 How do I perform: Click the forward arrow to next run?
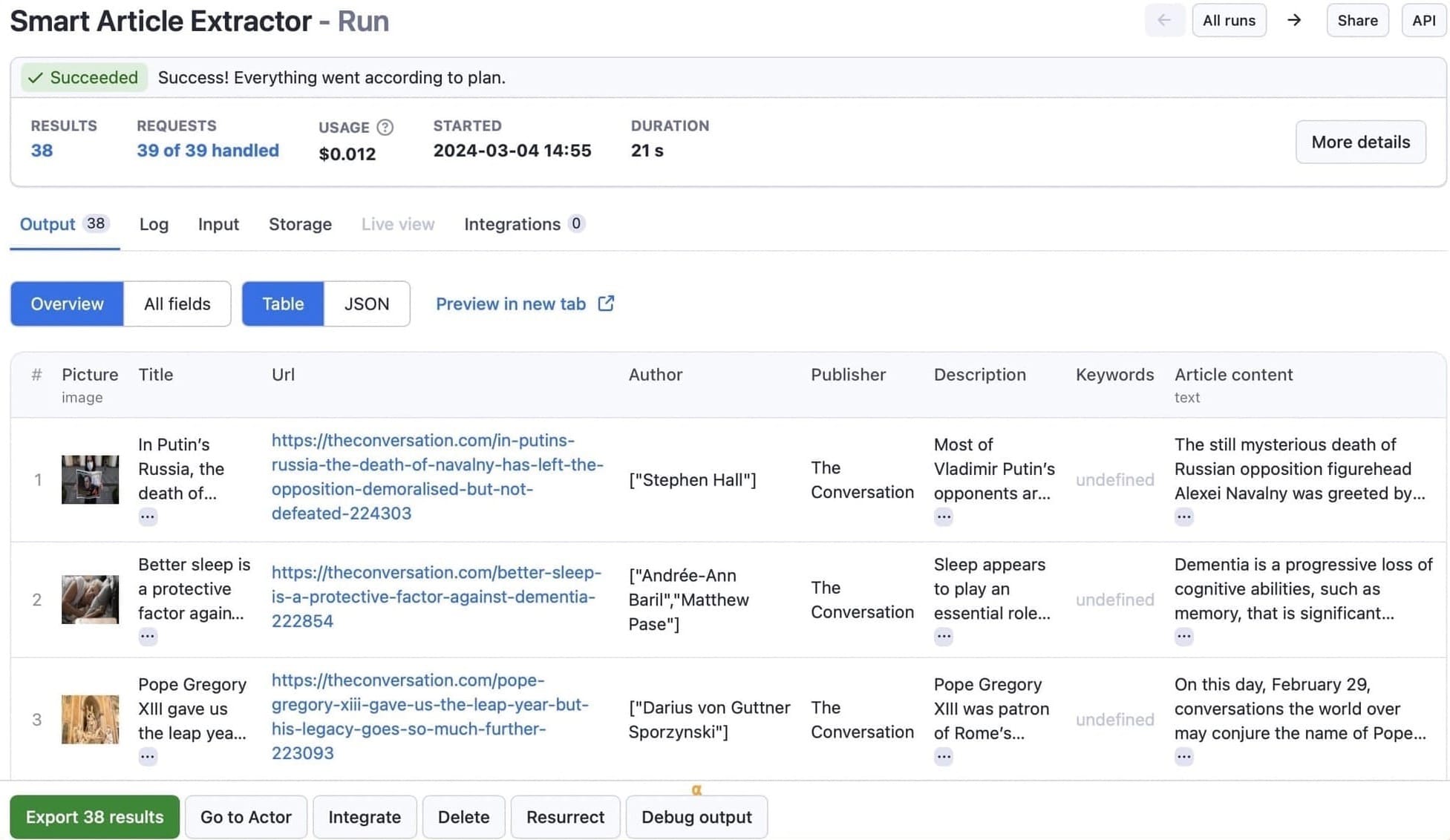tap(1294, 20)
